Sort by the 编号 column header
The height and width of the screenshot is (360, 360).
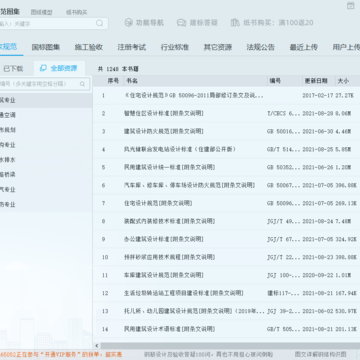[x=275, y=81]
